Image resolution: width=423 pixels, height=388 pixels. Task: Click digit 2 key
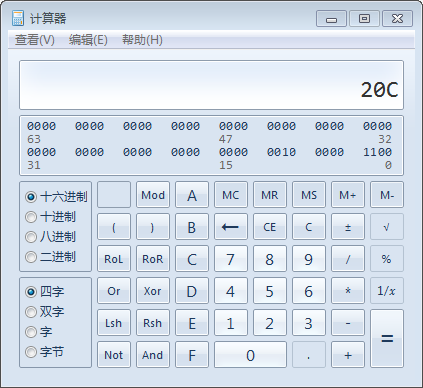pyautogui.click(x=270, y=323)
